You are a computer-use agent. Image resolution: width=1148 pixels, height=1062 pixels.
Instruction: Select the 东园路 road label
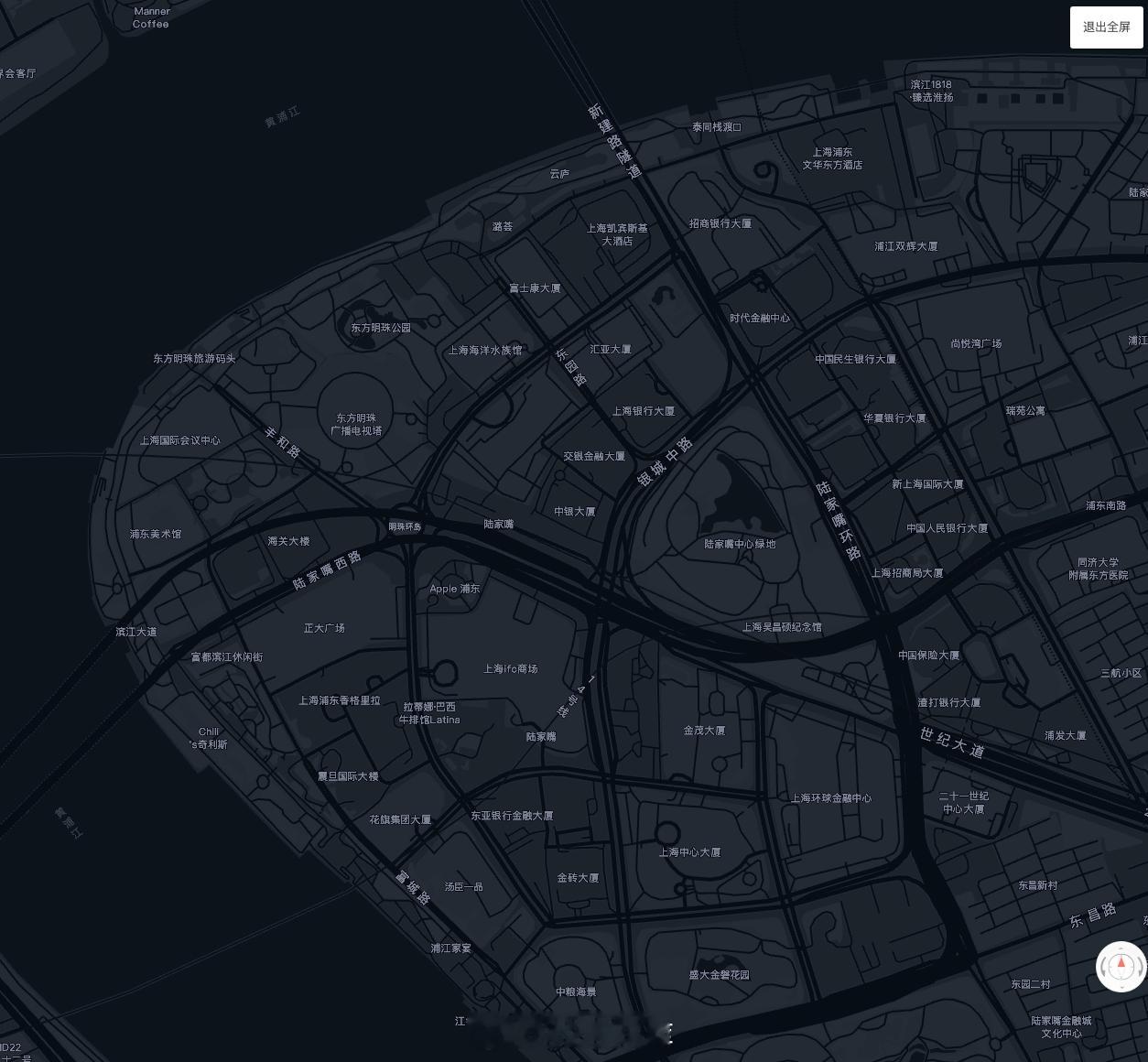[x=571, y=367]
